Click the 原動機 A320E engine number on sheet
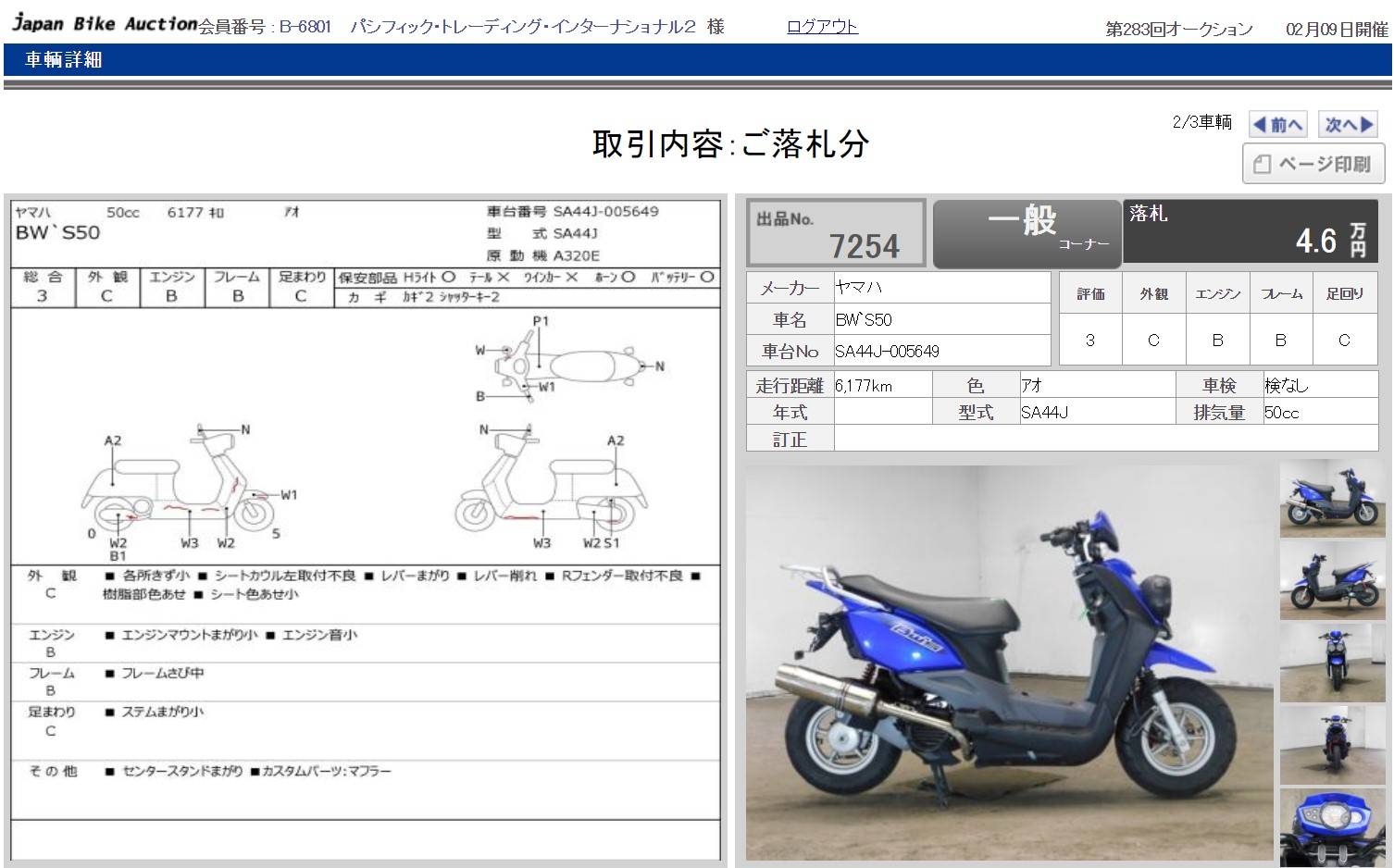 [x=543, y=255]
